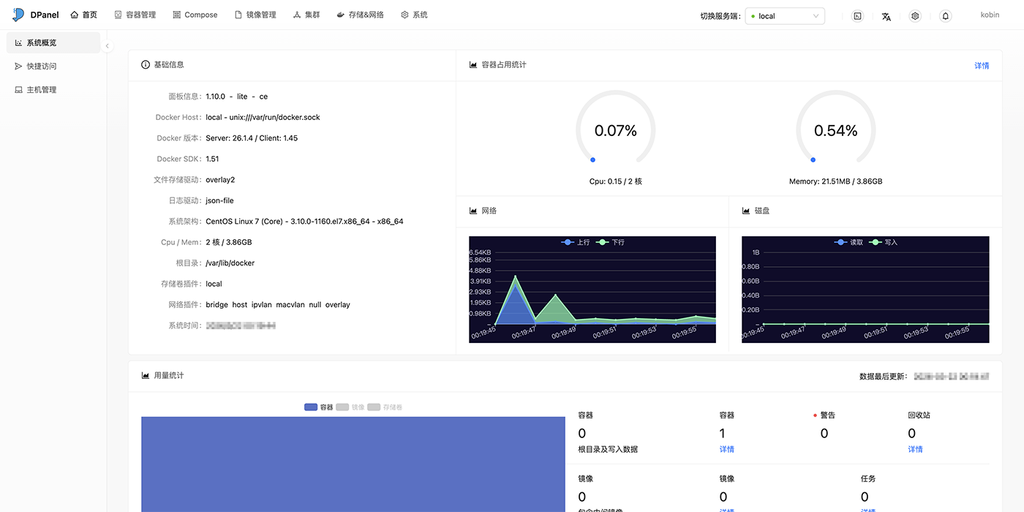Click the Memory 0.54% gauge

tap(835, 128)
